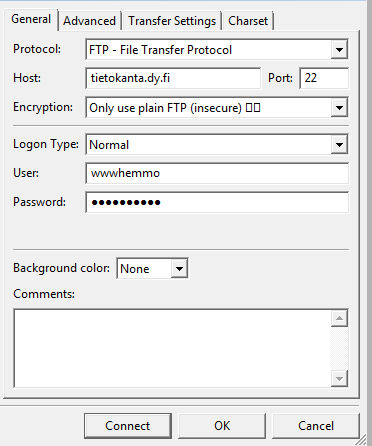Click inside the Comments text area
Screen dimensions: 372x446
pyautogui.click(x=172, y=348)
